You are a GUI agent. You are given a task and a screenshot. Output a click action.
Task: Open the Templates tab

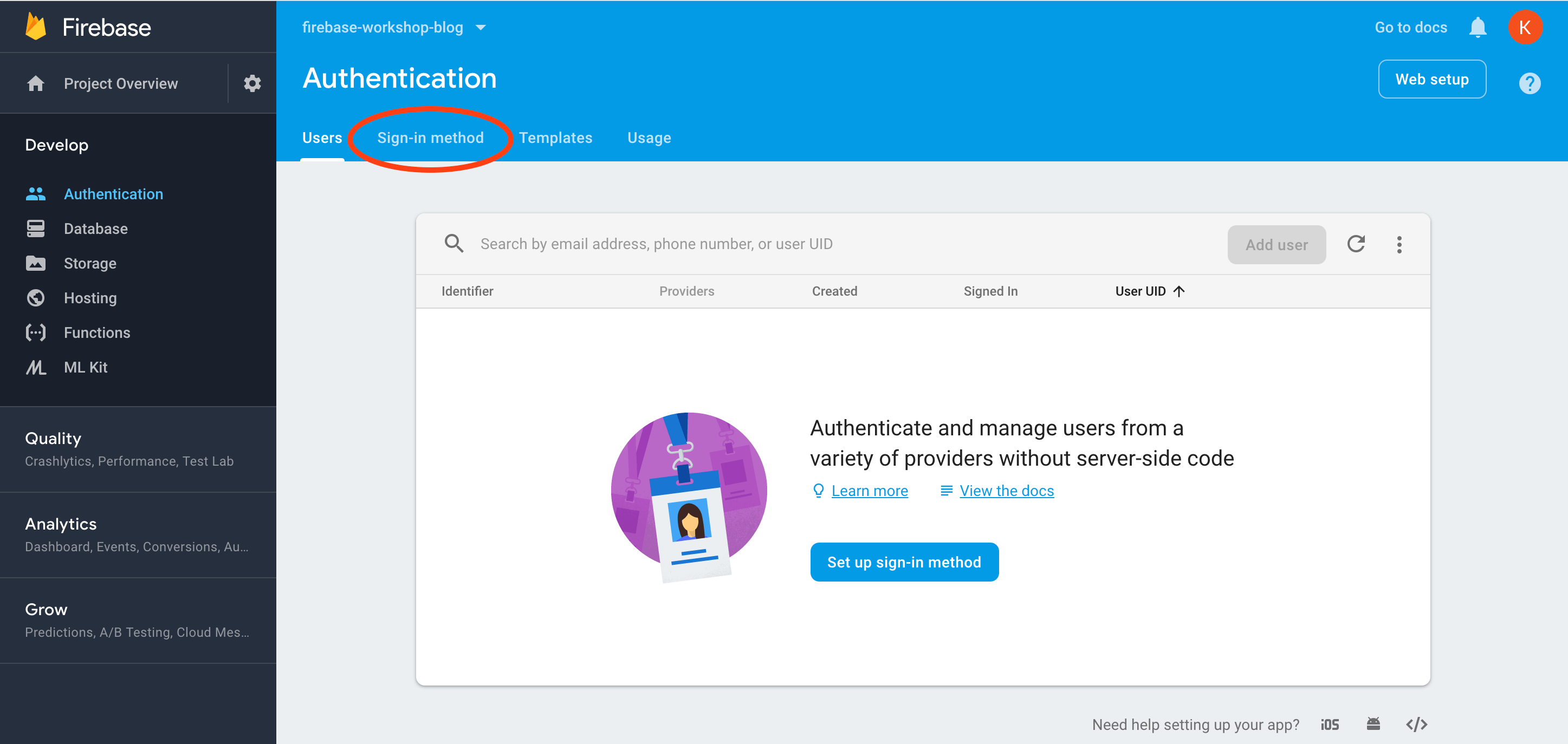pos(555,138)
